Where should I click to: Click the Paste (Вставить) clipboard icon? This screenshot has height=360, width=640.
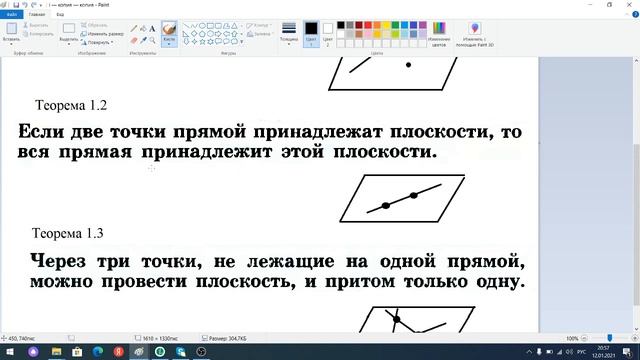[11, 29]
